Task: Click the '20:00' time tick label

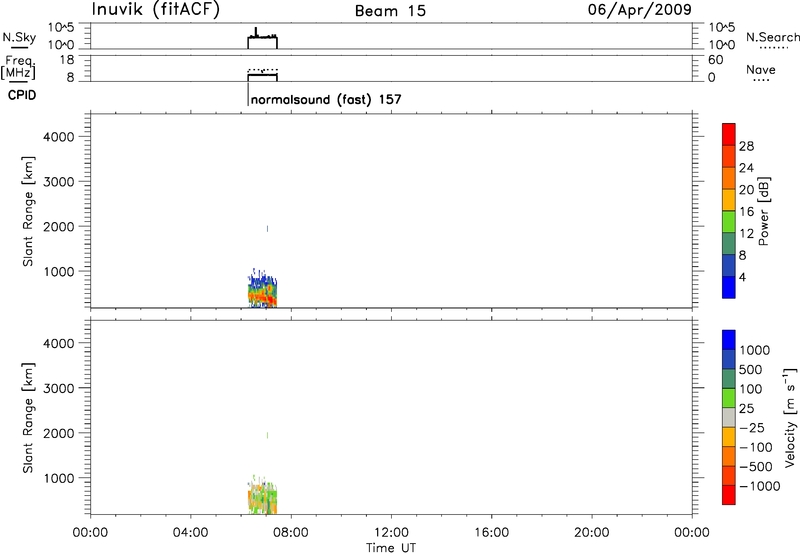Action: point(591,533)
